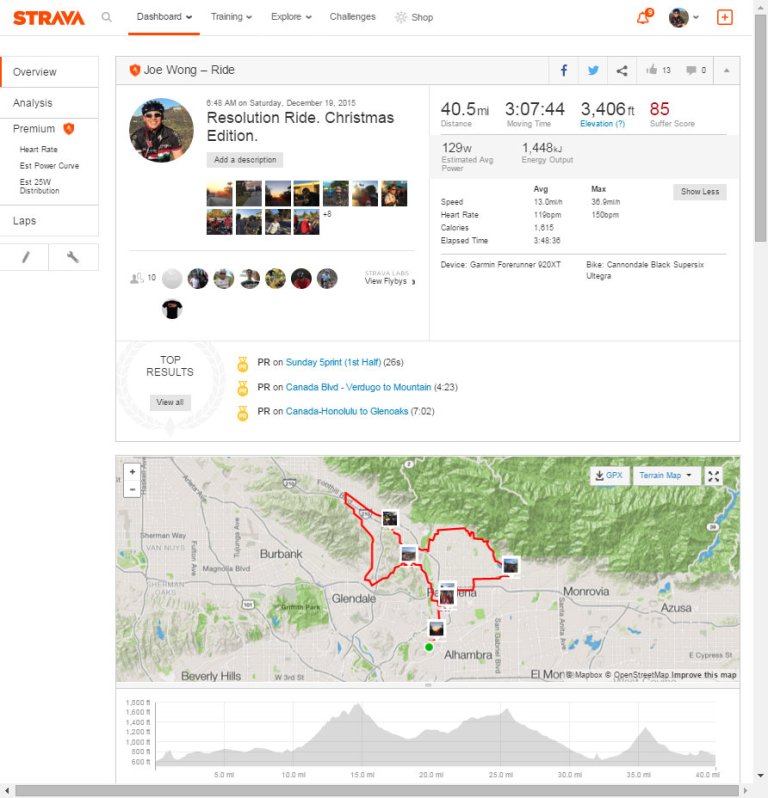
Task: Click the share activity icon
Action: pyautogui.click(x=622, y=71)
